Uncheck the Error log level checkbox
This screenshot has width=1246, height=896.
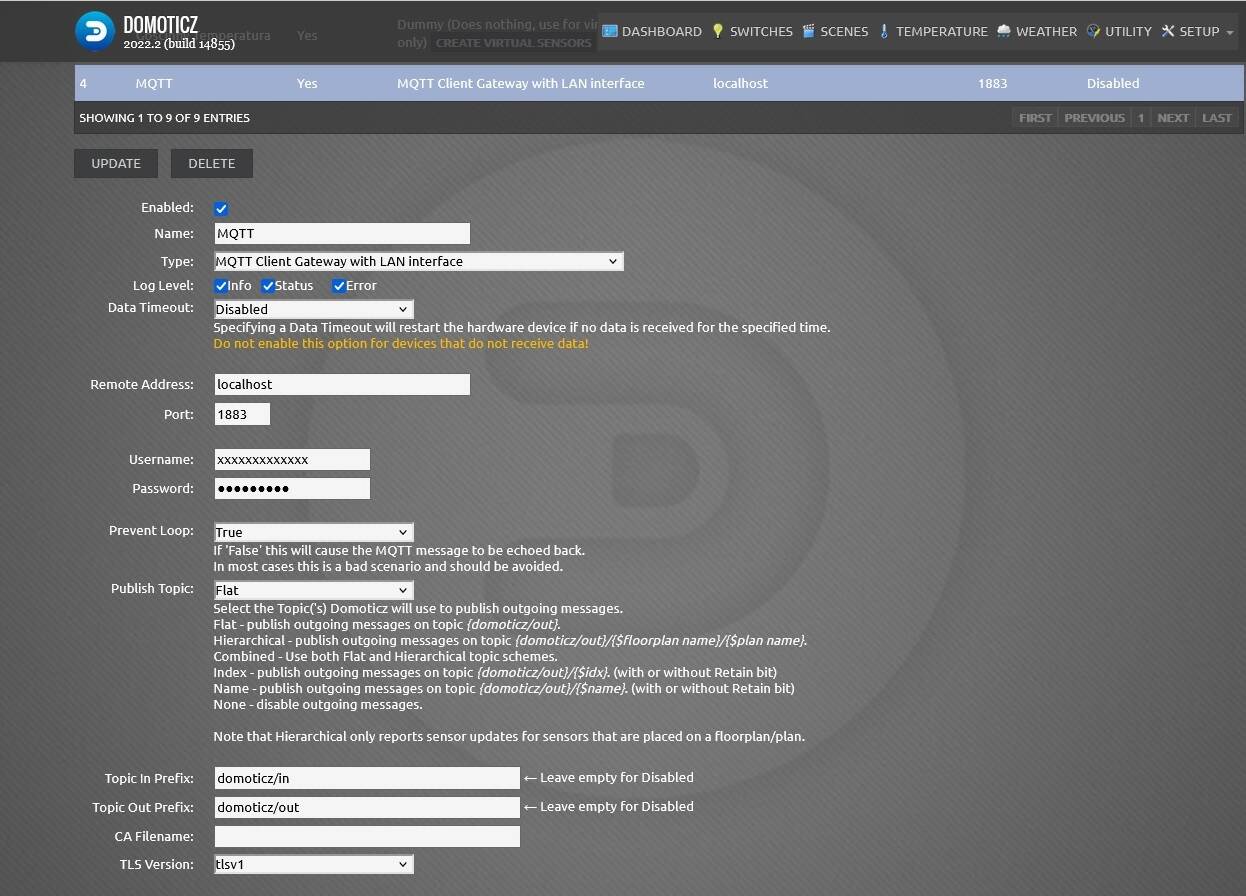(339, 286)
